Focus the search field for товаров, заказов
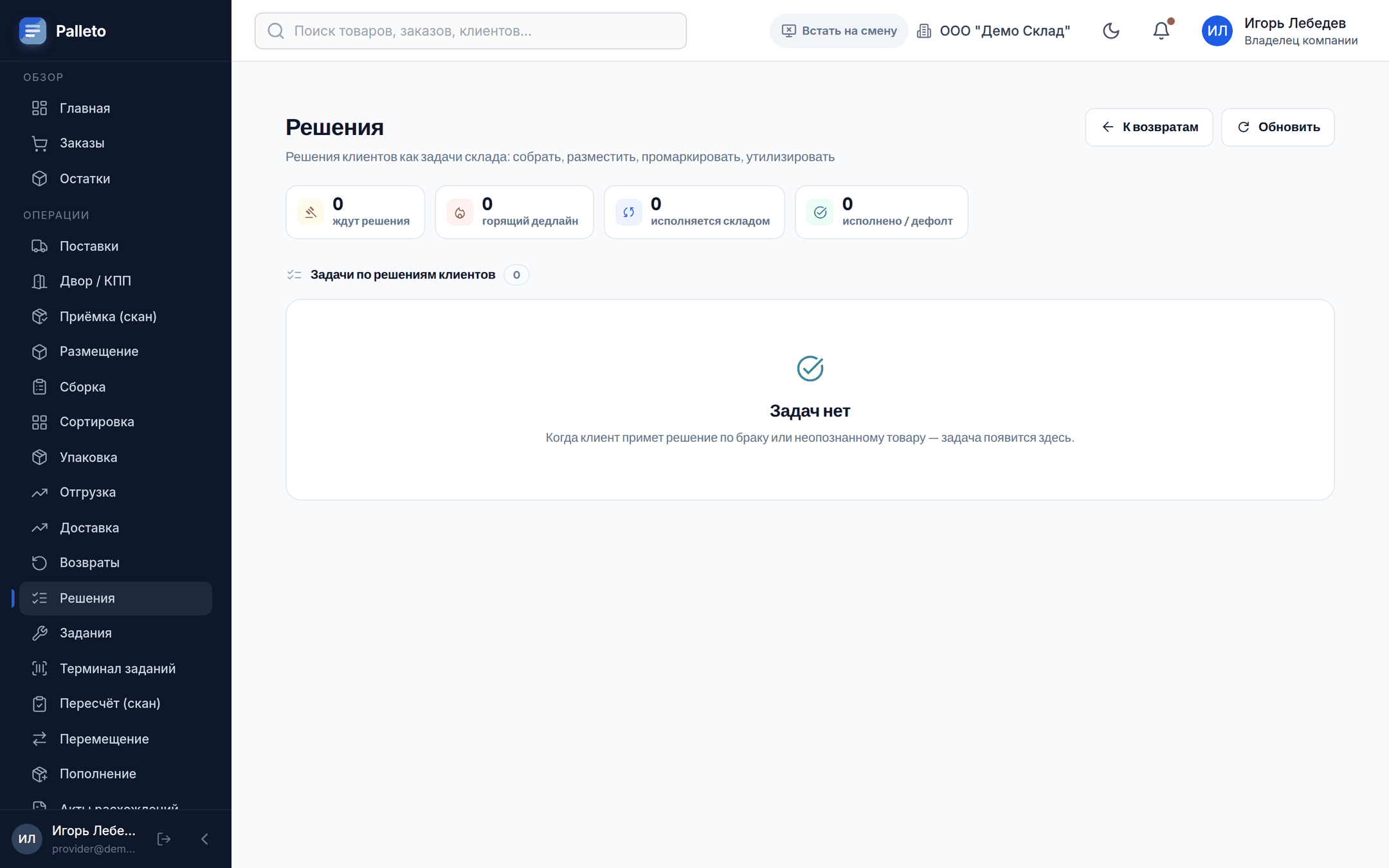 [471, 31]
